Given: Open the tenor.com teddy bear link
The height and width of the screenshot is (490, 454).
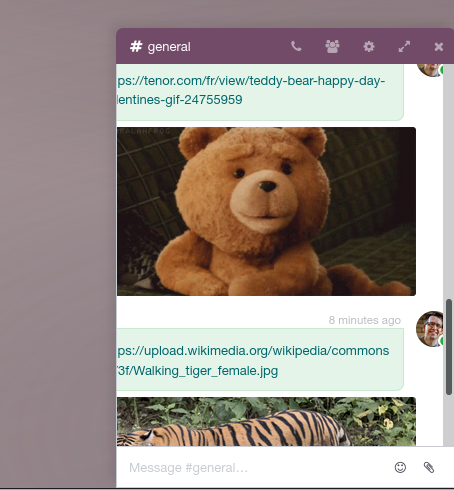Looking at the screenshot, I should click(x=251, y=90).
